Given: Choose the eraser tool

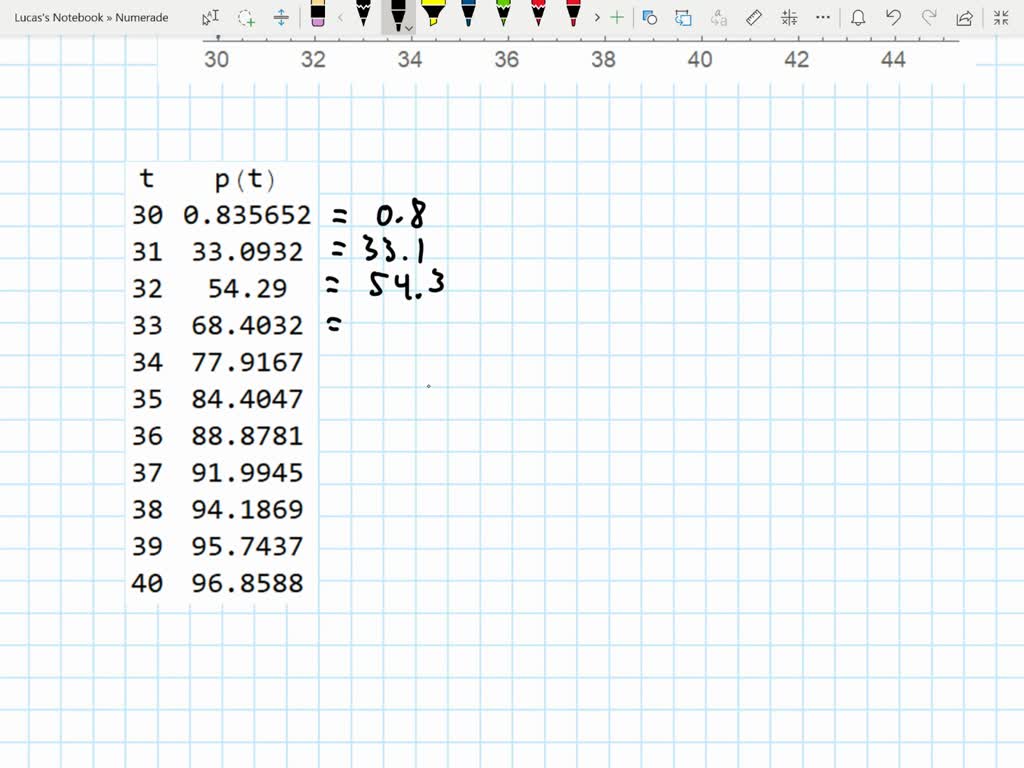Looking at the screenshot, I should [317, 17].
